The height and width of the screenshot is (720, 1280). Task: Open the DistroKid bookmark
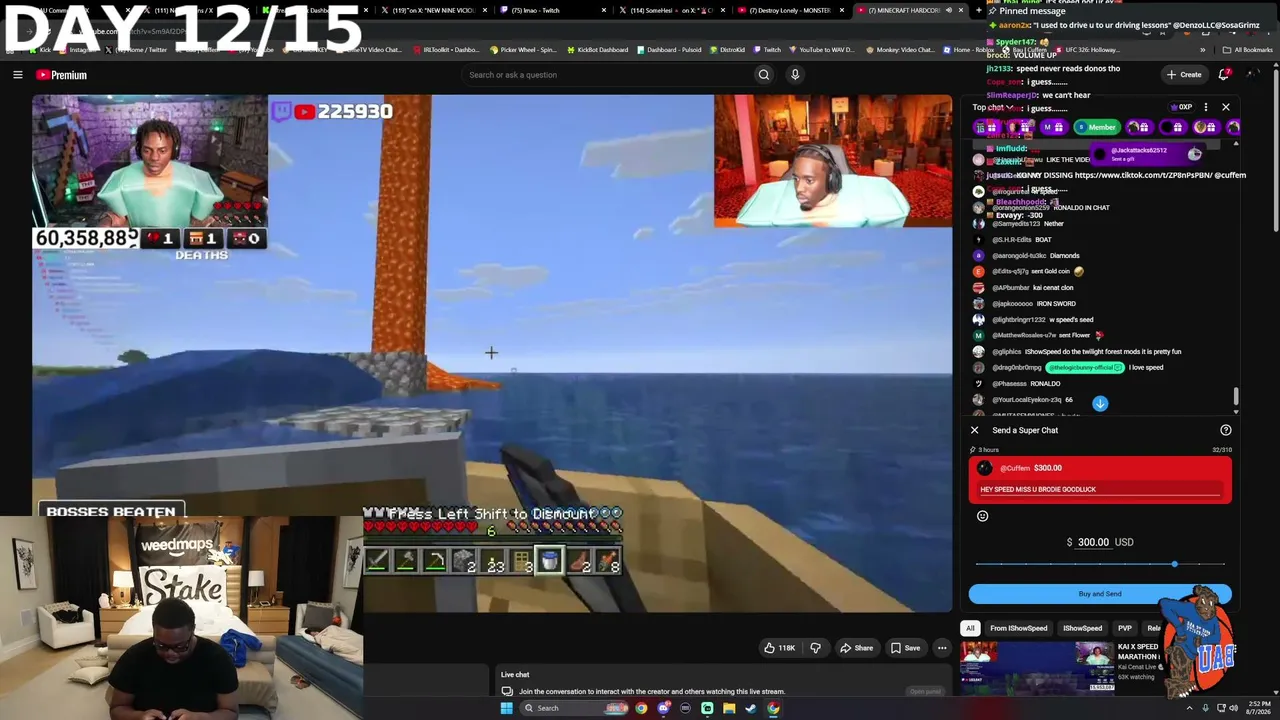[x=726, y=49]
